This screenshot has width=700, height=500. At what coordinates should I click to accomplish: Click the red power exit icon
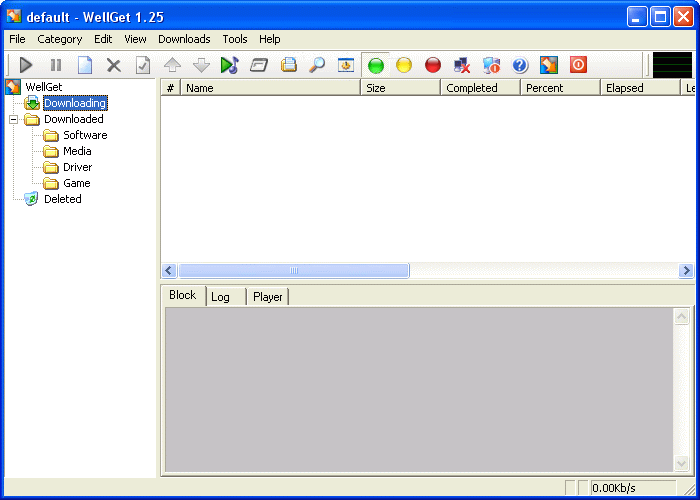pos(578,65)
